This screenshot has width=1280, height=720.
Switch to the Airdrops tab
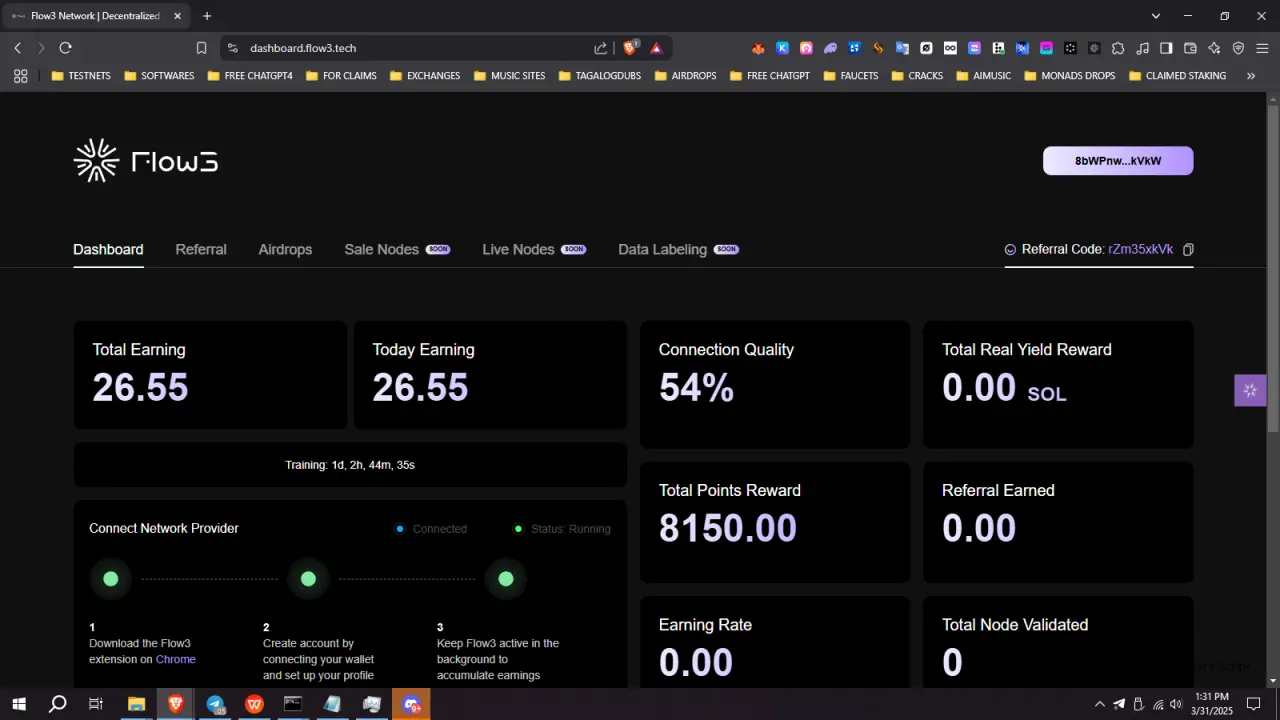[x=285, y=249]
